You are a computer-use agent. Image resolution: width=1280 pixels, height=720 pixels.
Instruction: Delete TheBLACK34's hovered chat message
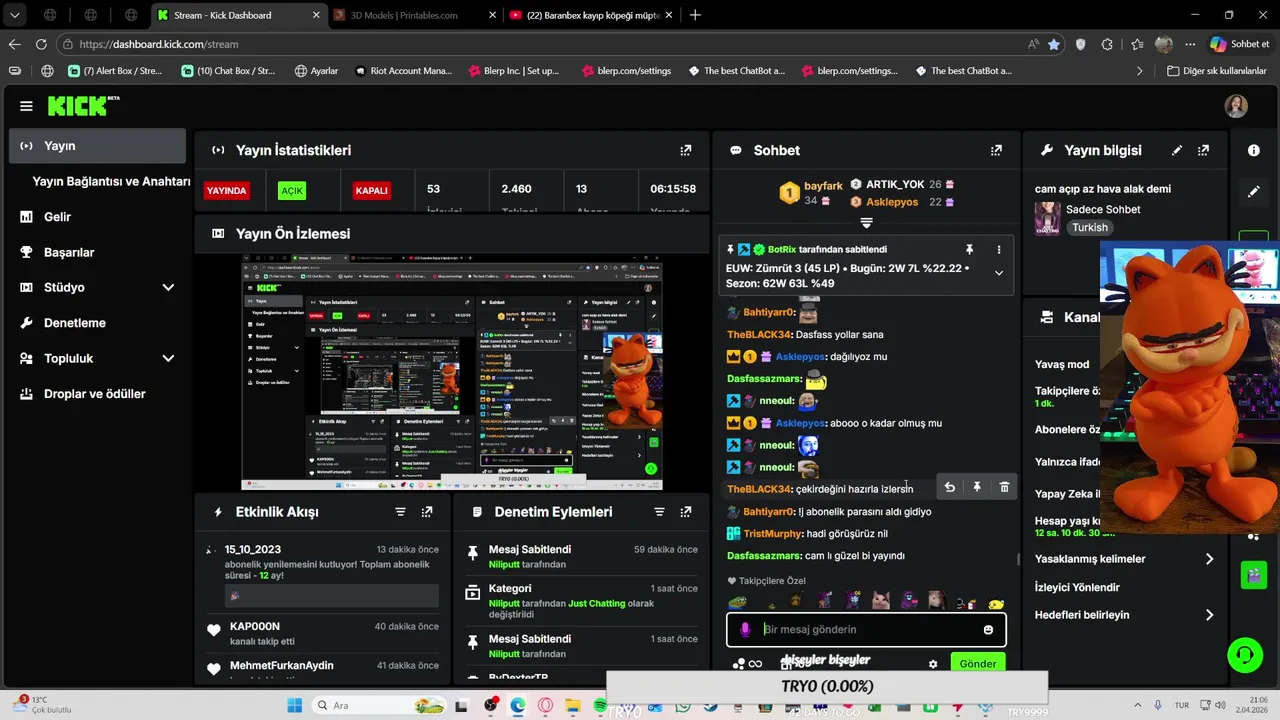1004,487
